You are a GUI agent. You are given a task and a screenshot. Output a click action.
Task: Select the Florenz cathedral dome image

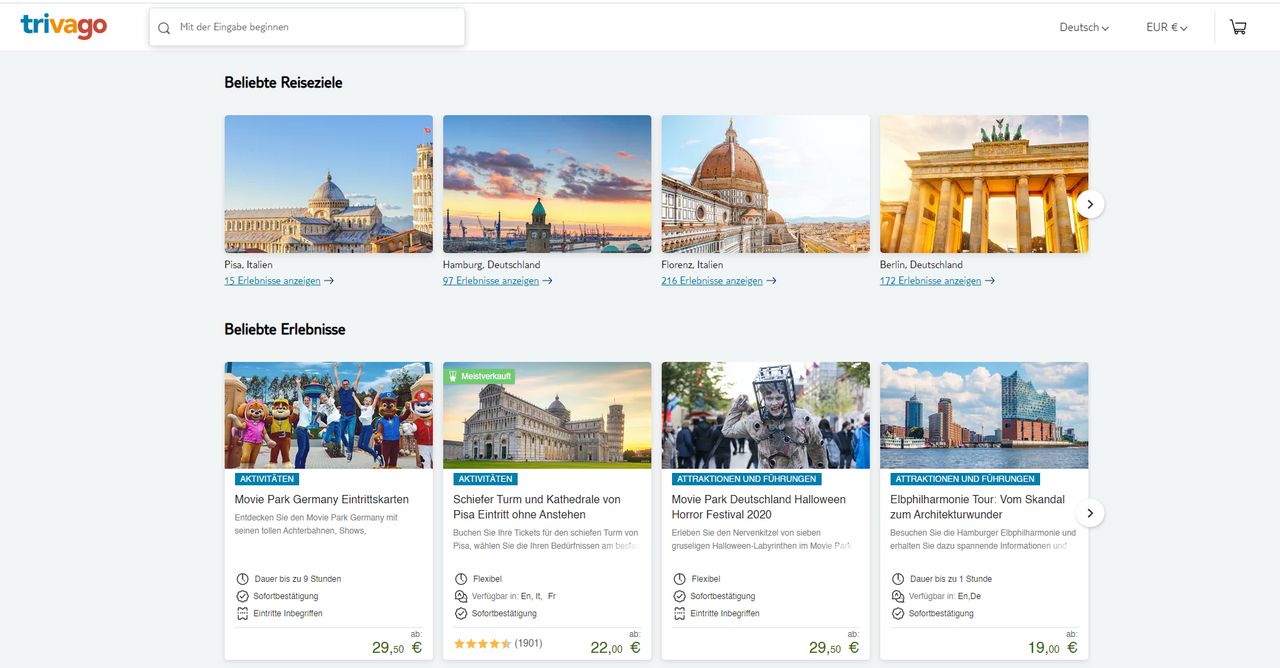tap(765, 184)
